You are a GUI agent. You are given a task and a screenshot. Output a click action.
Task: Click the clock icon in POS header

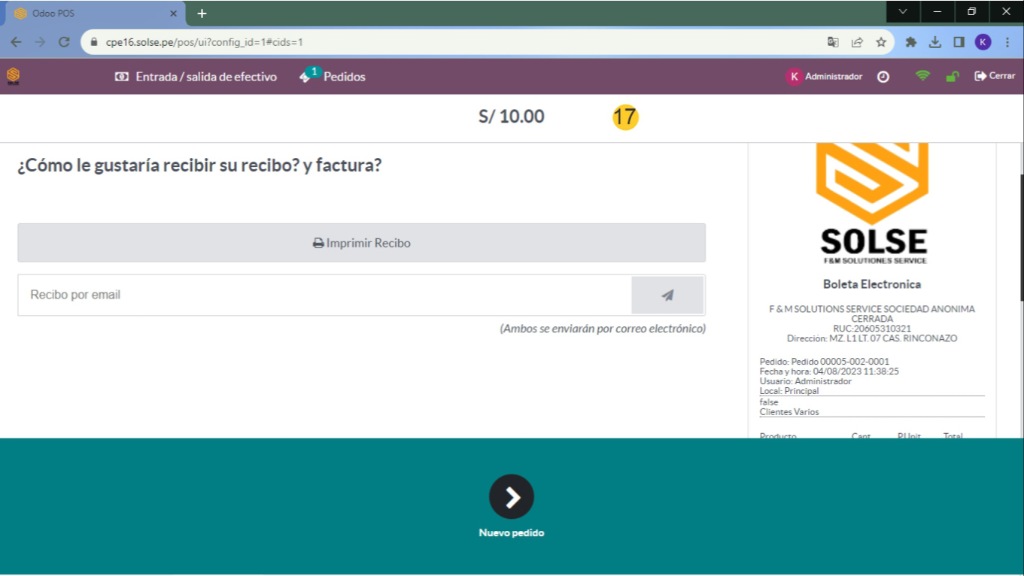pyautogui.click(x=883, y=76)
